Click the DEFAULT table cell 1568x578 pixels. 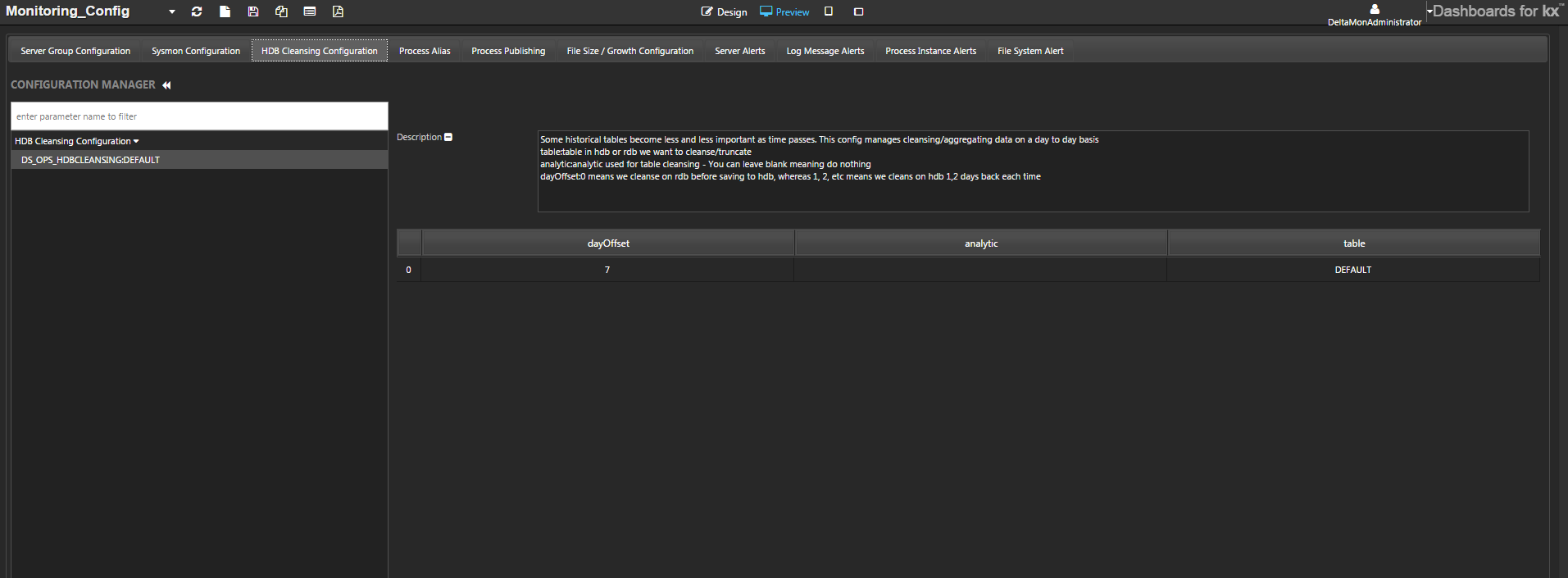[x=1353, y=270]
